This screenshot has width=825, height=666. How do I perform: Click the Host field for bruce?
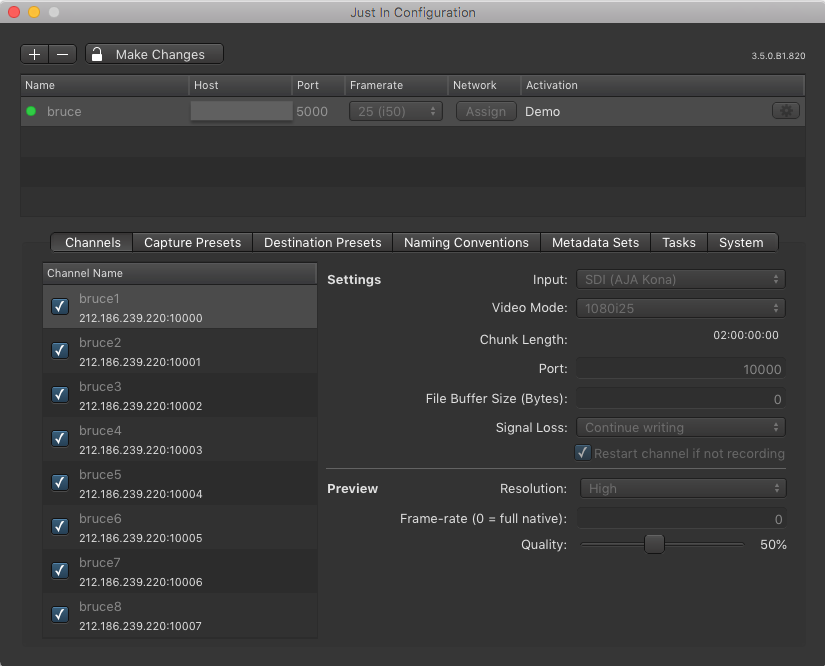242,111
